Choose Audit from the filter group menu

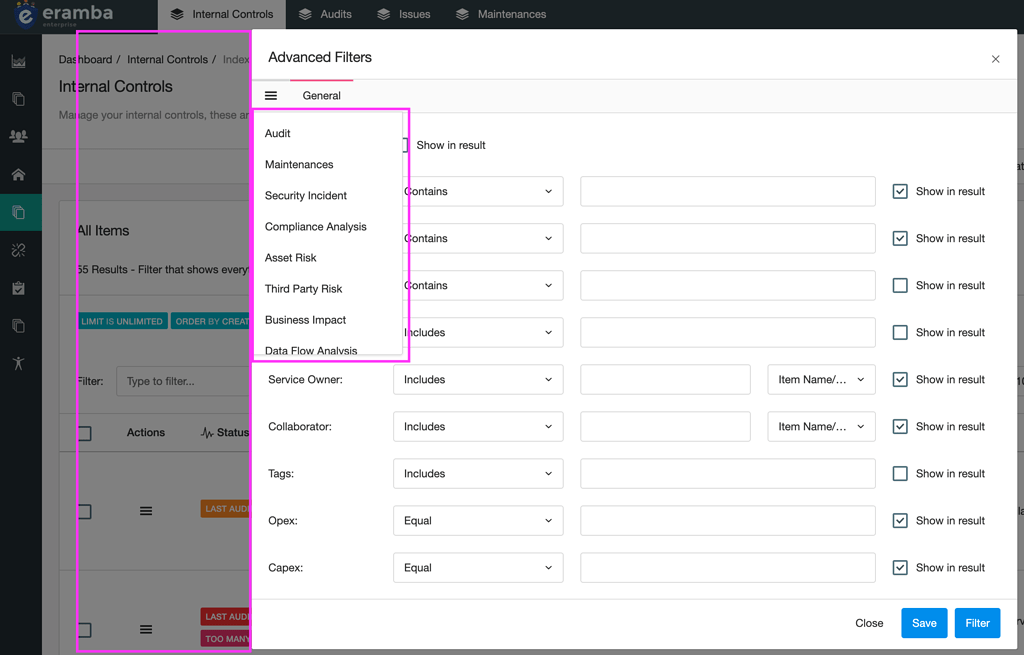278,133
